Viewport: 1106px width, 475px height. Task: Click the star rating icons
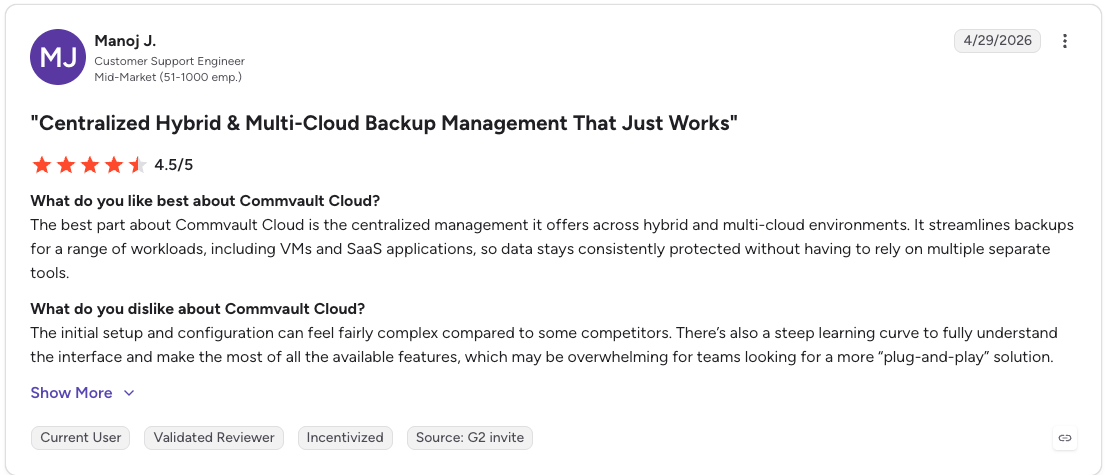90,165
